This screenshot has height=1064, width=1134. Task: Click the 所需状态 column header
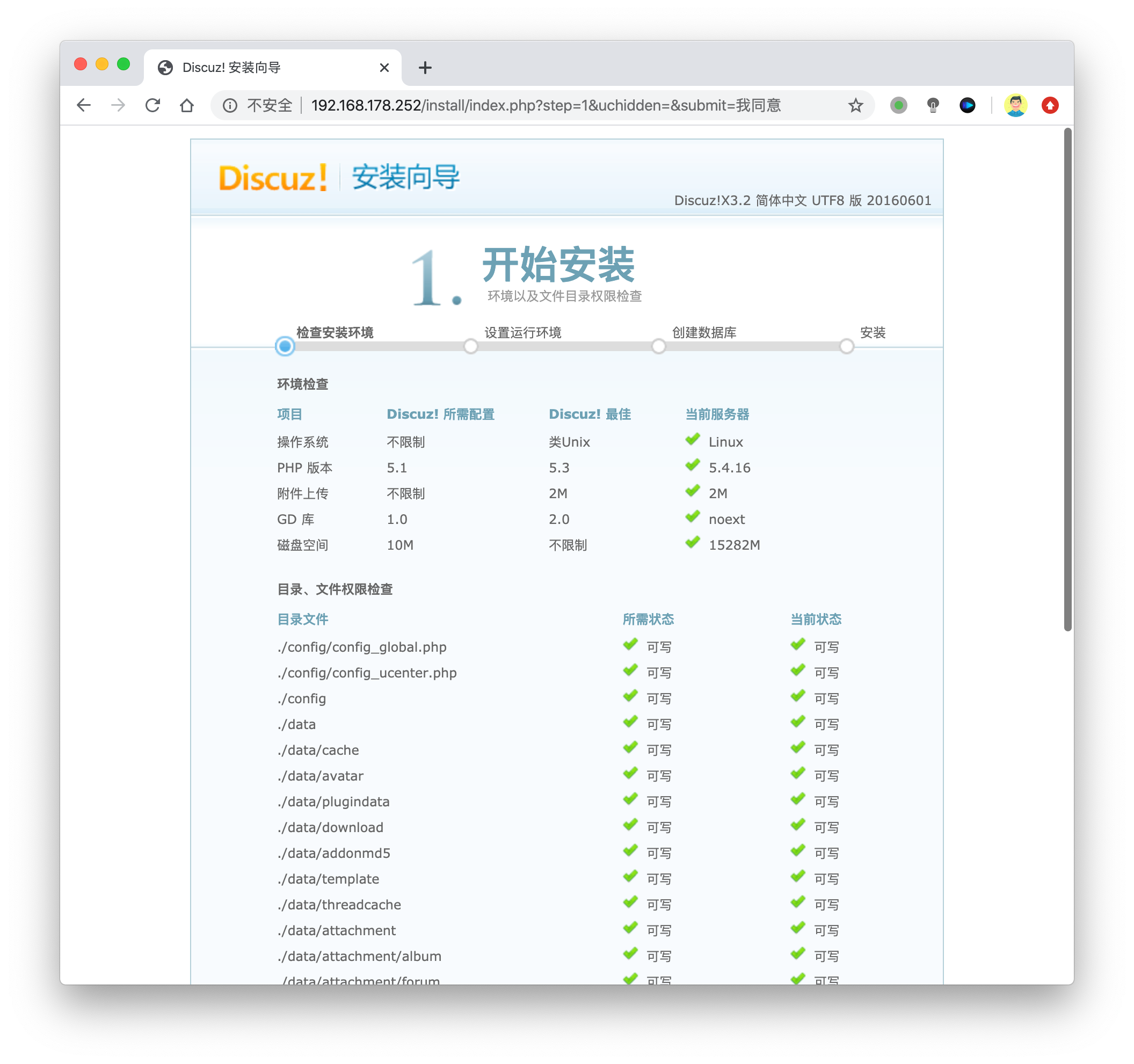click(x=648, y=620)
